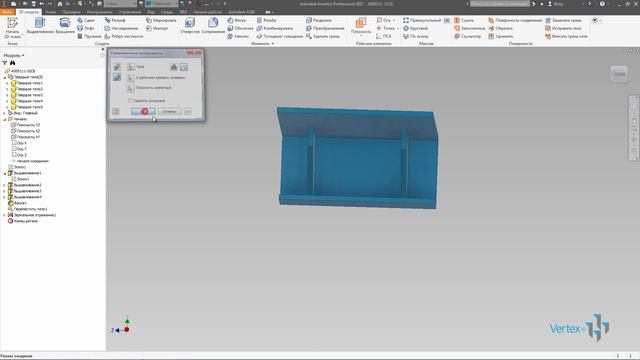Choose the Фаска (Chamfer) tool

point(237,20)
